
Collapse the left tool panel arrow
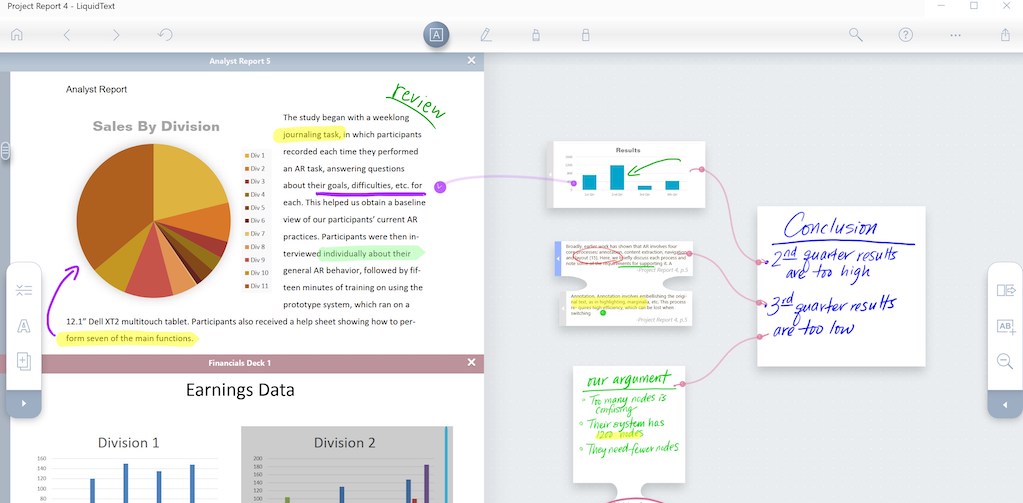click(x=24, y=404)
